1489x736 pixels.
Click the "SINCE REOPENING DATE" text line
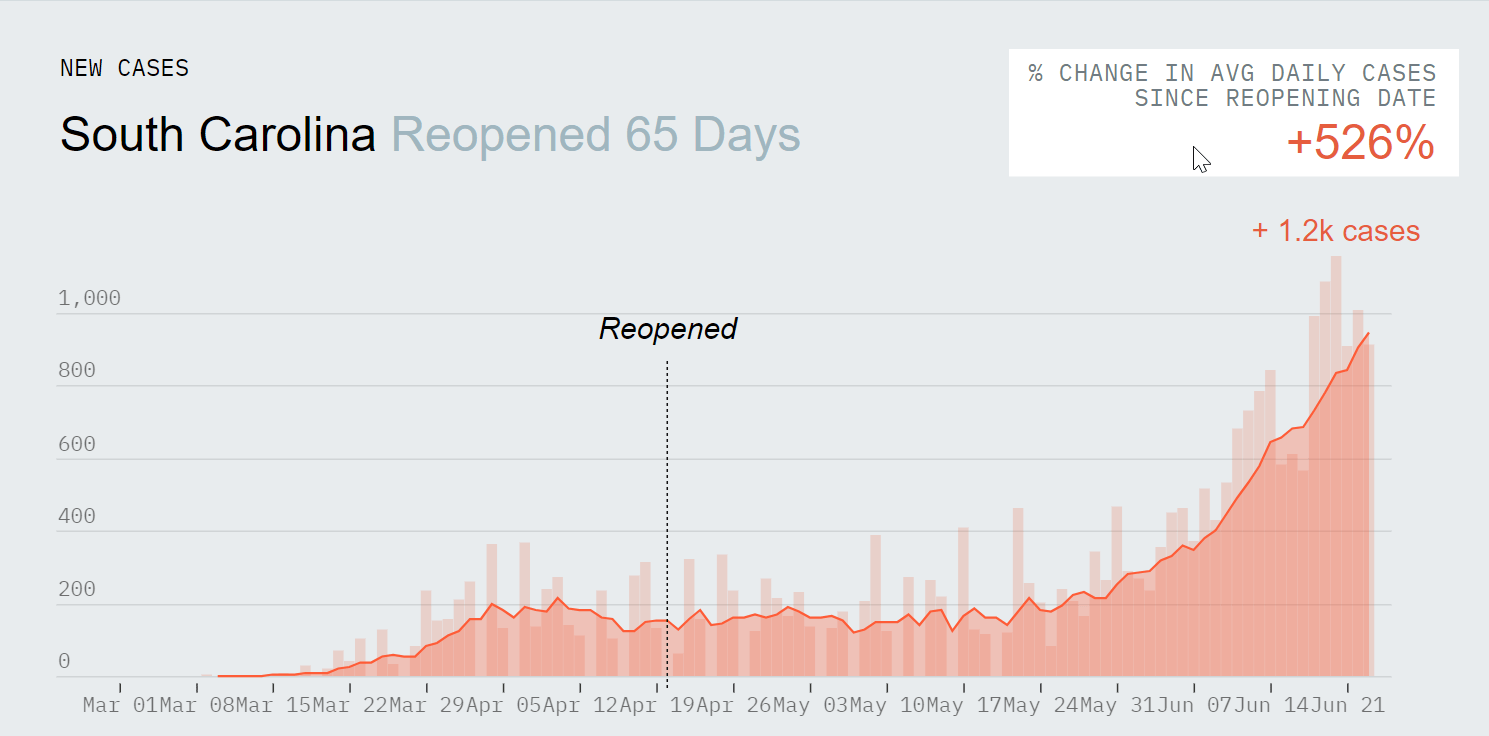(1285, 98)
